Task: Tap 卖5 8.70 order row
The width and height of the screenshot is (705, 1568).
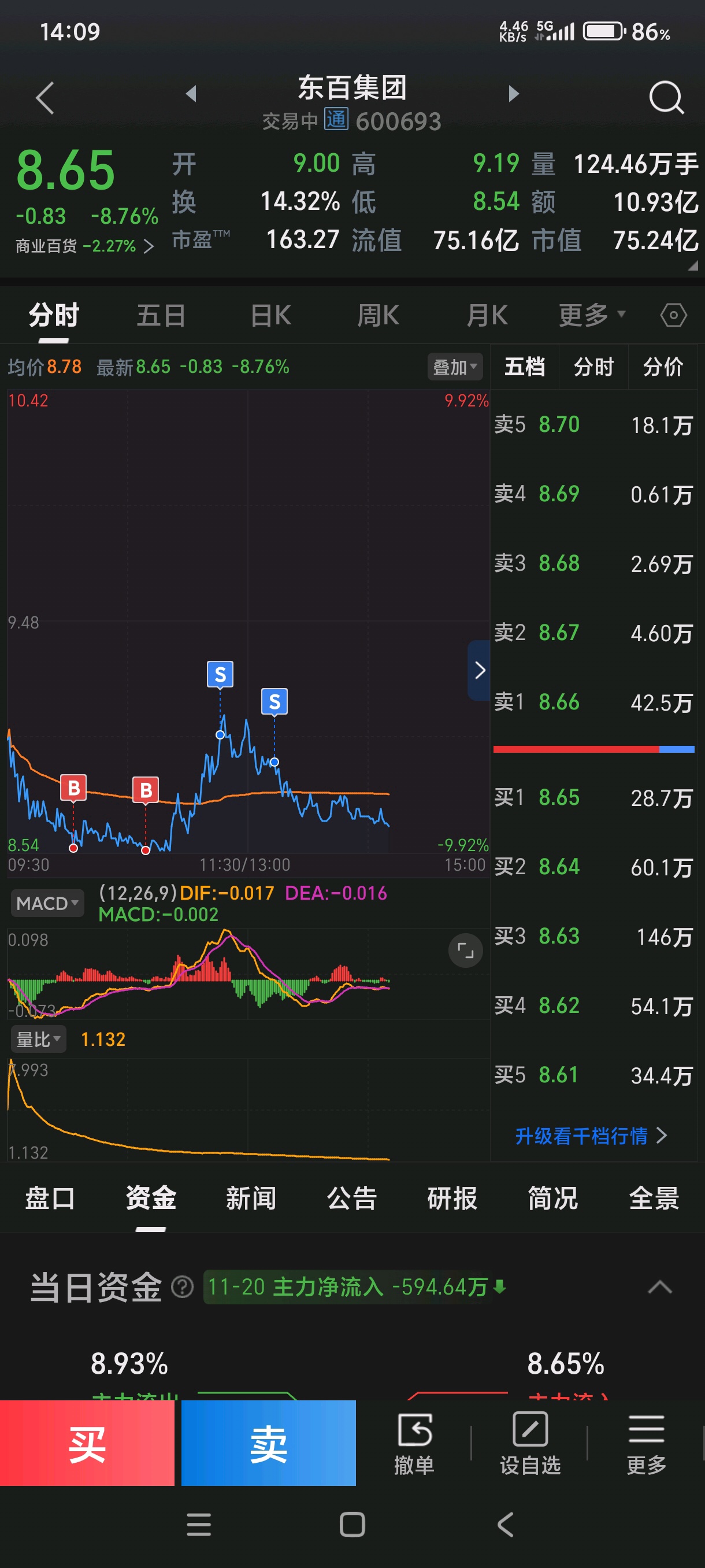Action: click(593, 425)
